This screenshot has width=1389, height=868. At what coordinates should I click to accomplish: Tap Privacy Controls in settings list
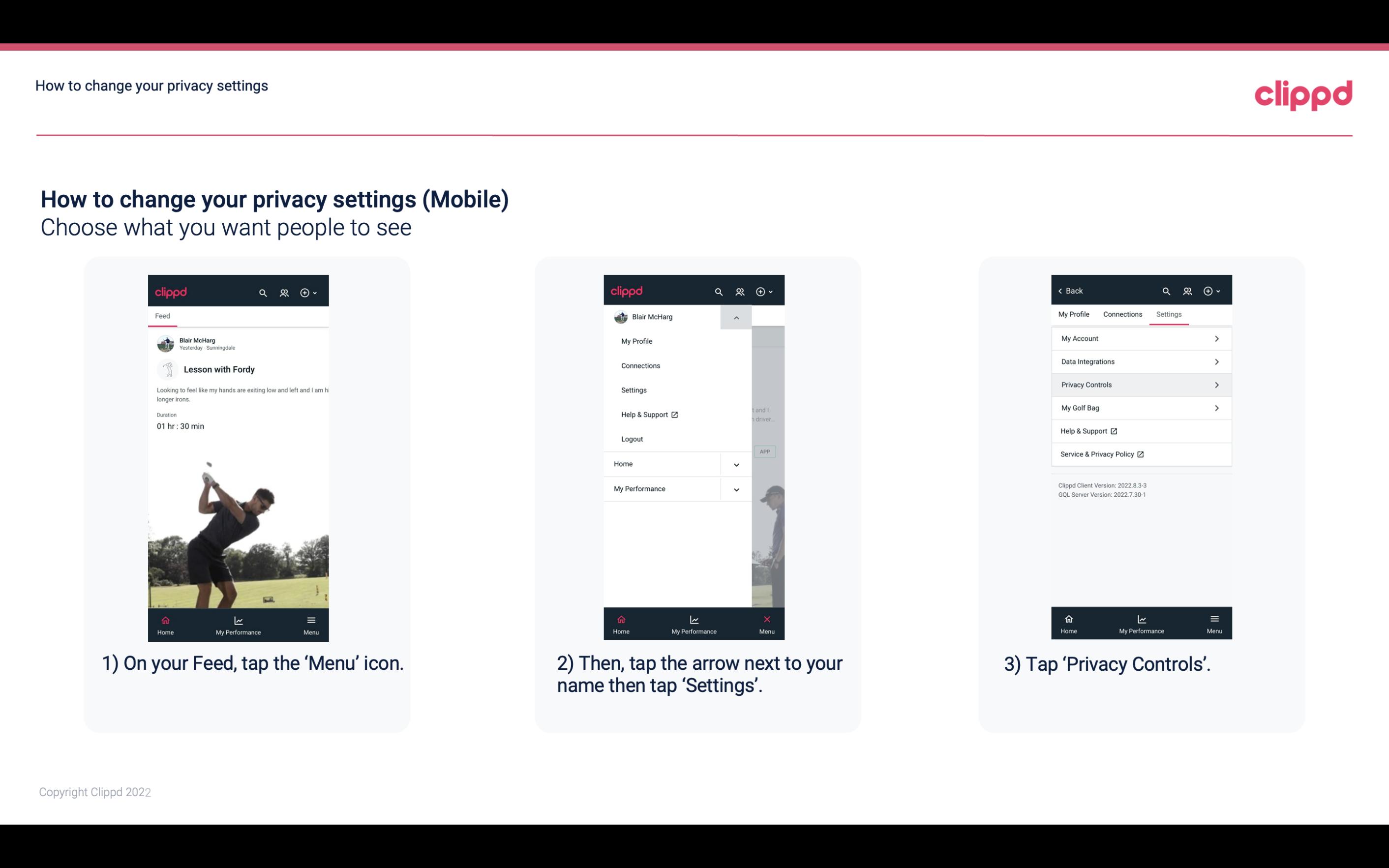pos(1140,384)
